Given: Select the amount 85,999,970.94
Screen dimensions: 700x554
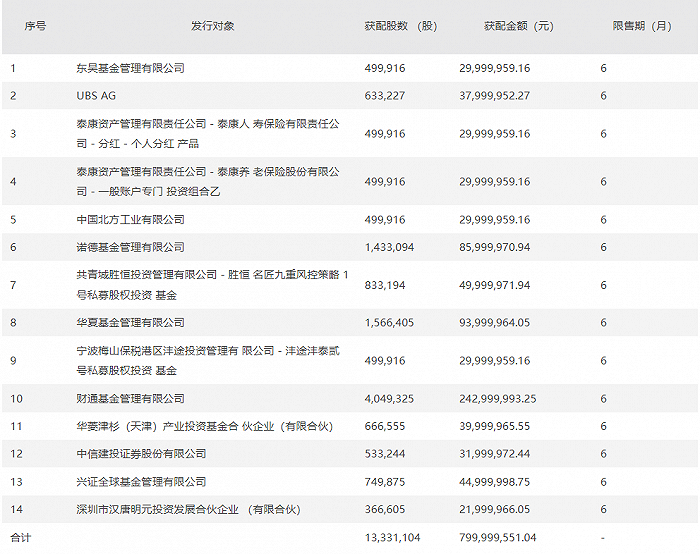Looking at the screenshot, I should point(495,247).
